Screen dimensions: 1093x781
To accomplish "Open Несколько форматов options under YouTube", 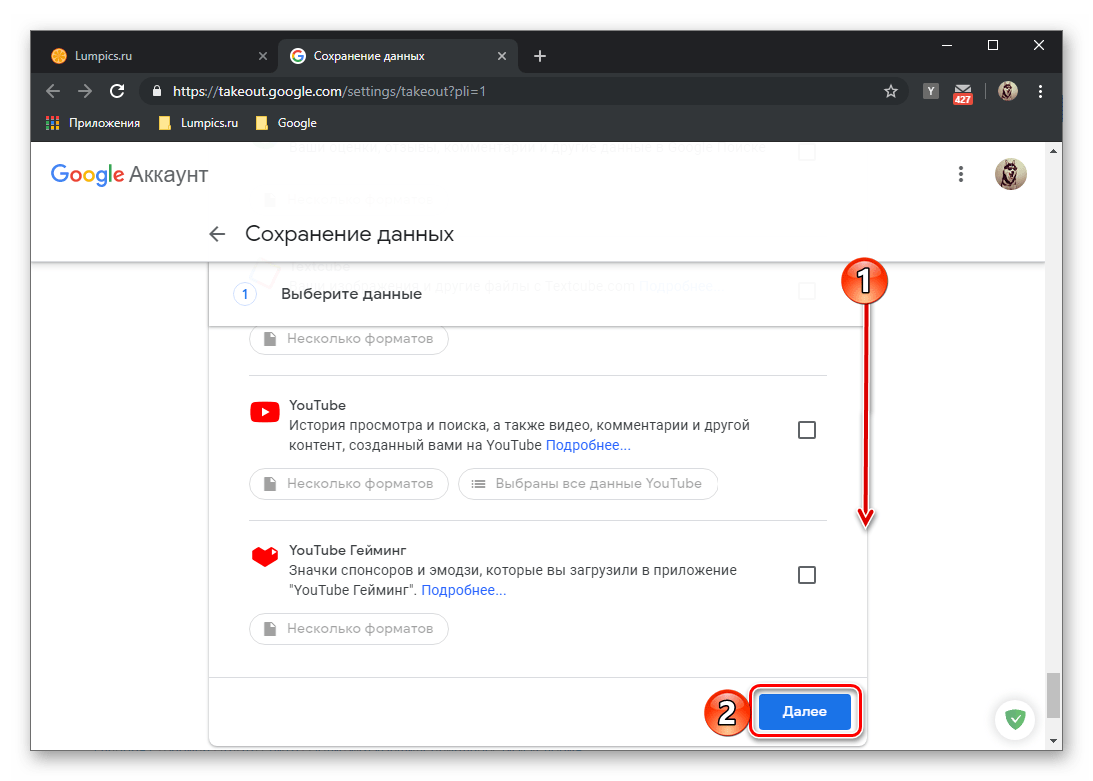I will click(349, 484).
